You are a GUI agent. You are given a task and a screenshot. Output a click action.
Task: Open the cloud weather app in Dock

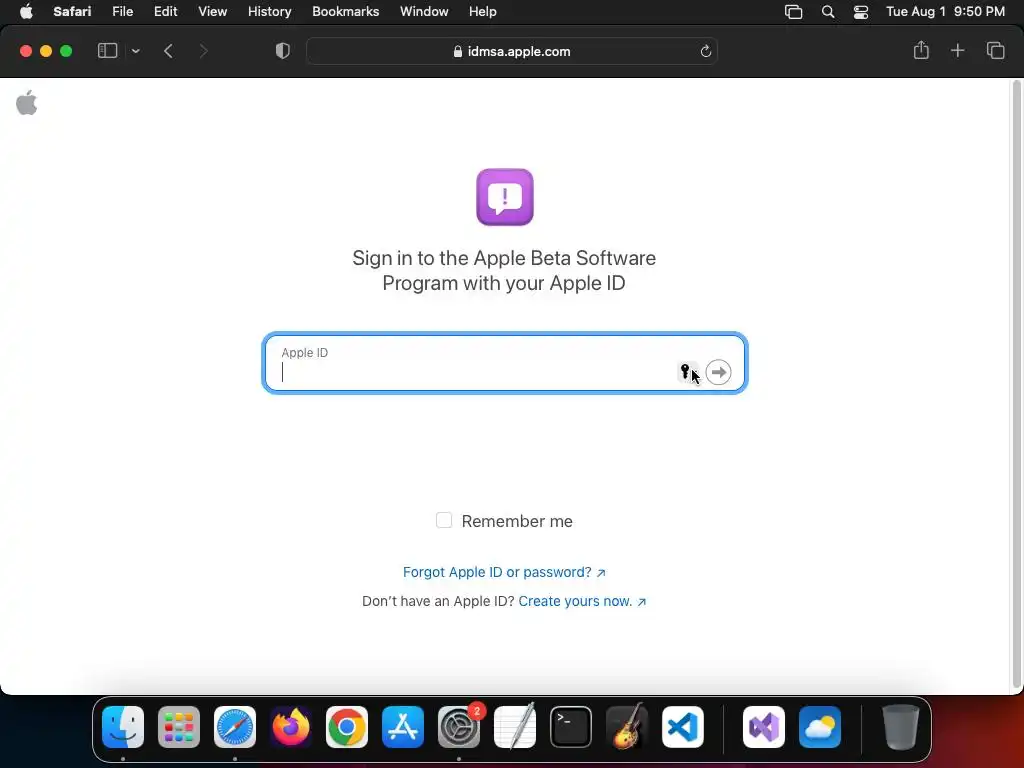point(820,727)
